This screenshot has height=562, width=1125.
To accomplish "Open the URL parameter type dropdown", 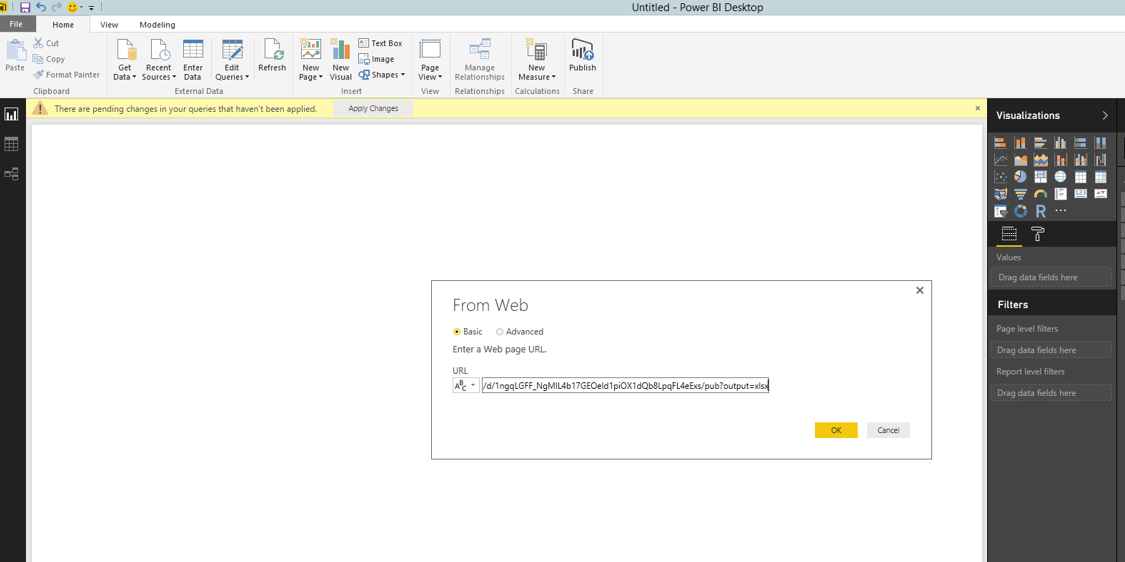I will (x=466, y=386).
